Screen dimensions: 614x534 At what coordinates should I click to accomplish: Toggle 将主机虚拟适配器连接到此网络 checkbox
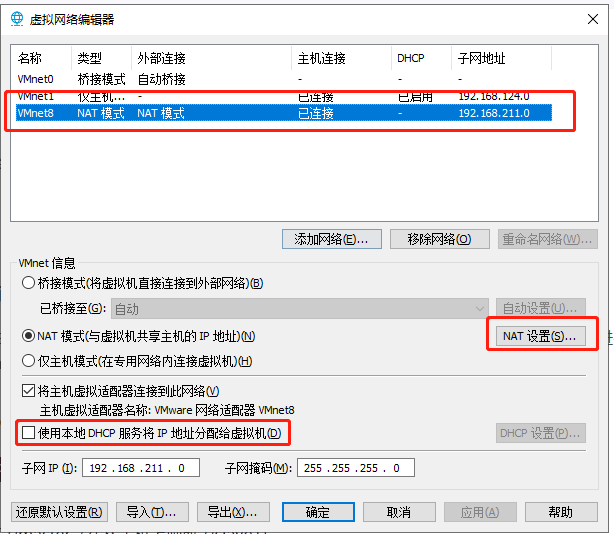[x=28, y=391]
